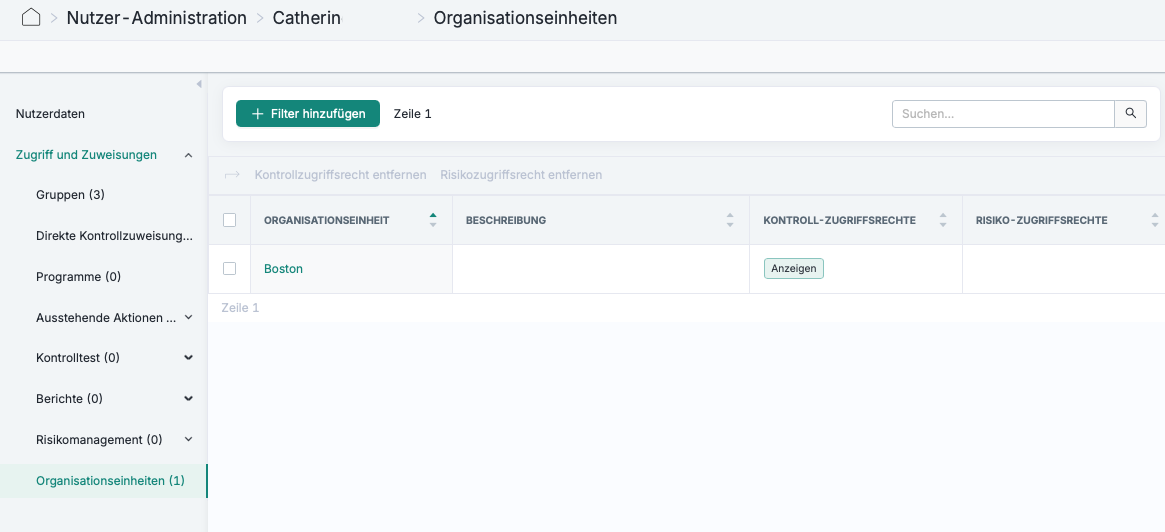The width and height of the screenshot is (1165, 532).
Task: Open Nutzerdaten in sidebar
Action: (51, 114)
